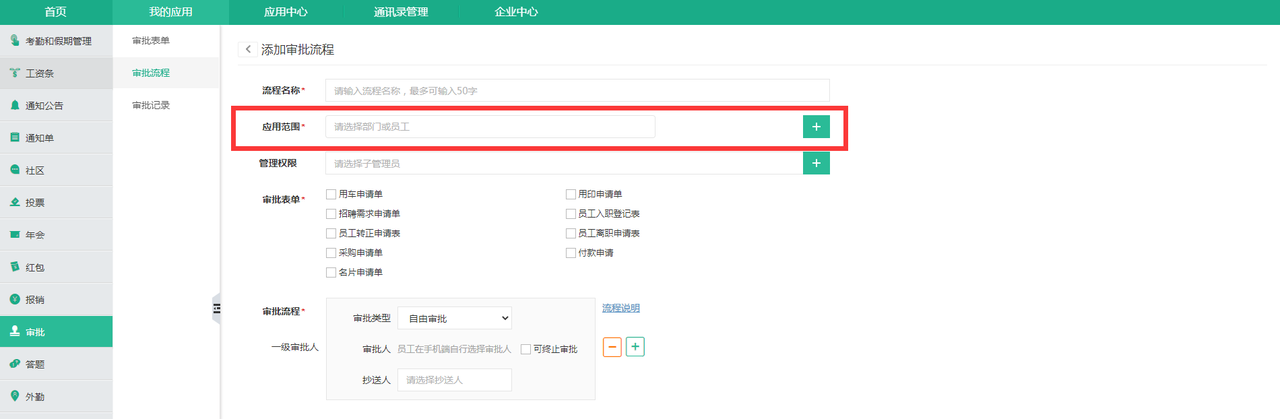Screen dimensions: 1280x419
Task: Open the 我的应用 top tab
Action: [171, 12]
